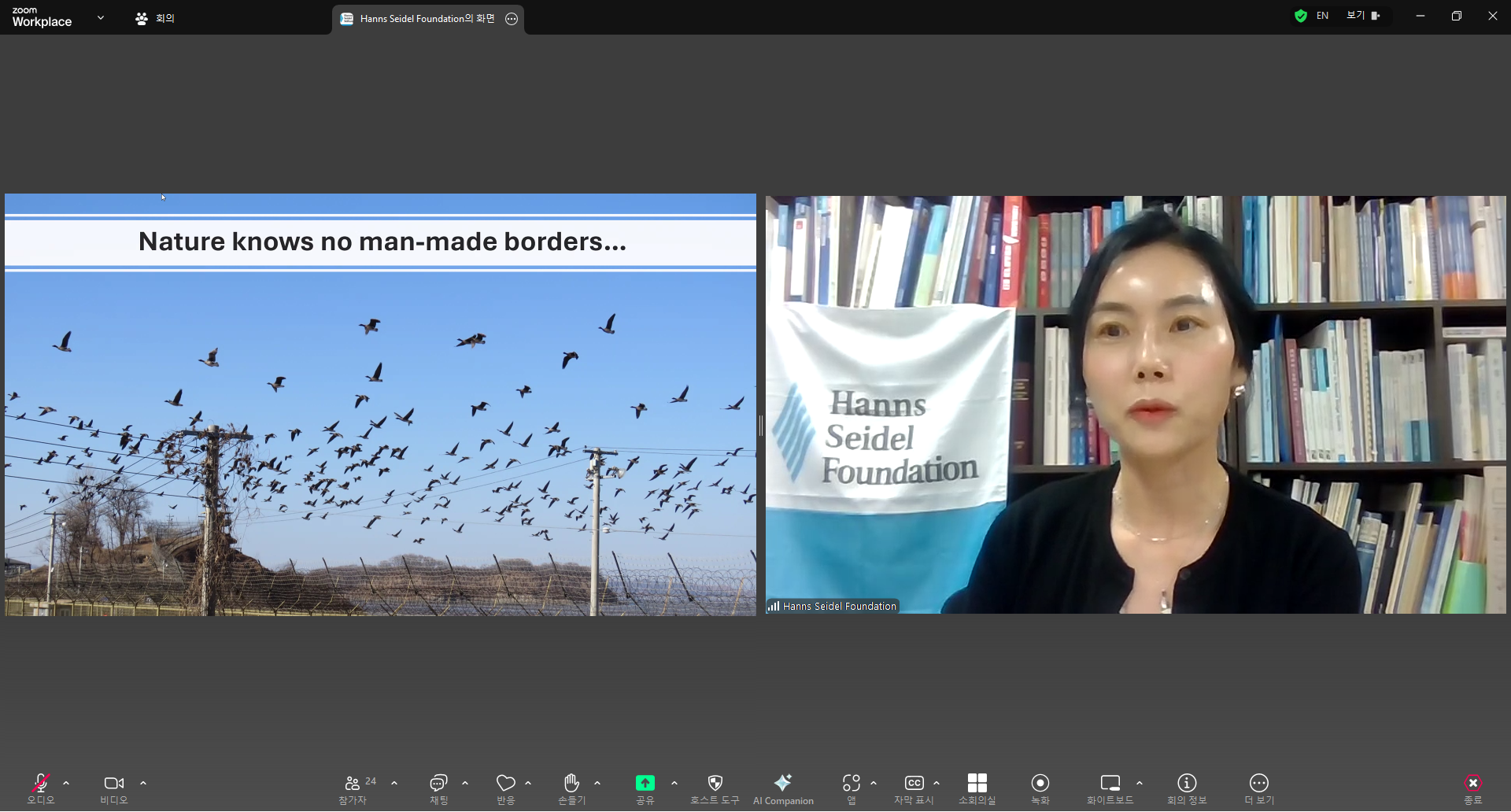Launch AI Companion

[x=782, y=784]
